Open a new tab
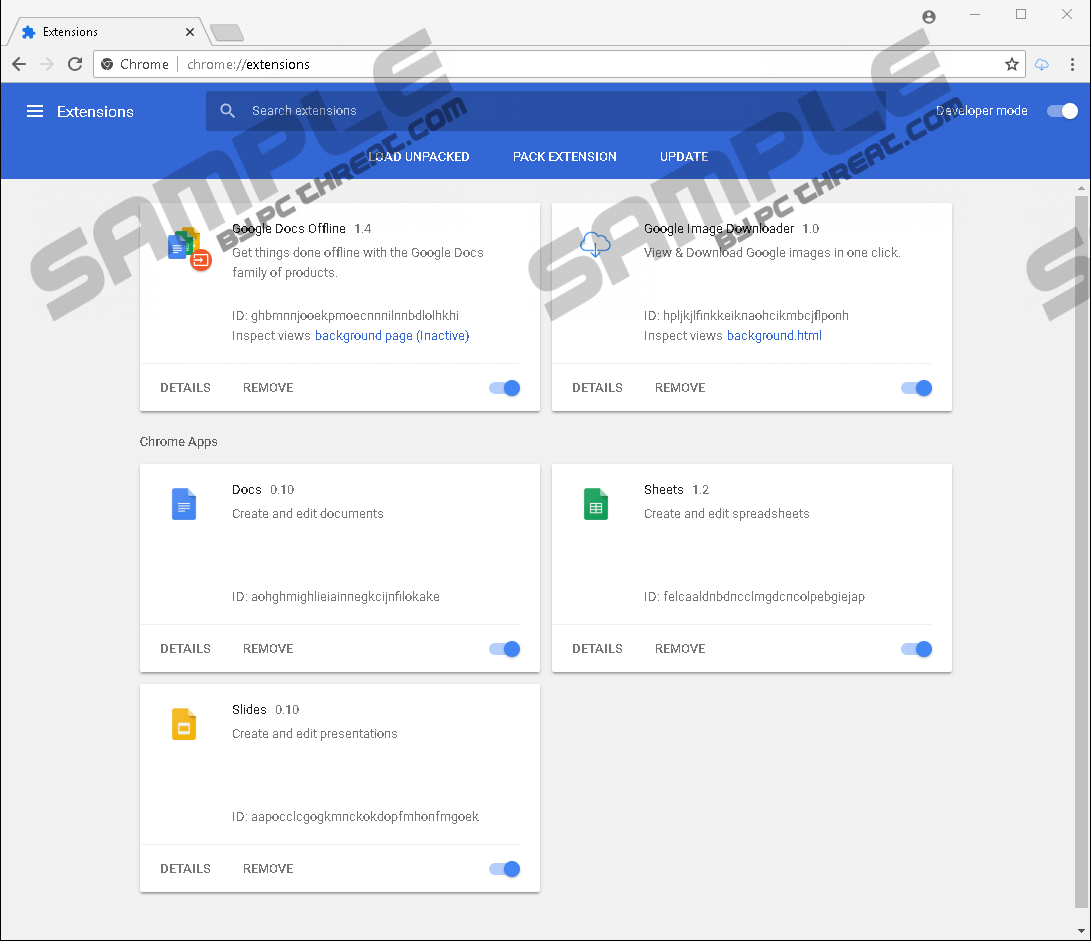 227,32
